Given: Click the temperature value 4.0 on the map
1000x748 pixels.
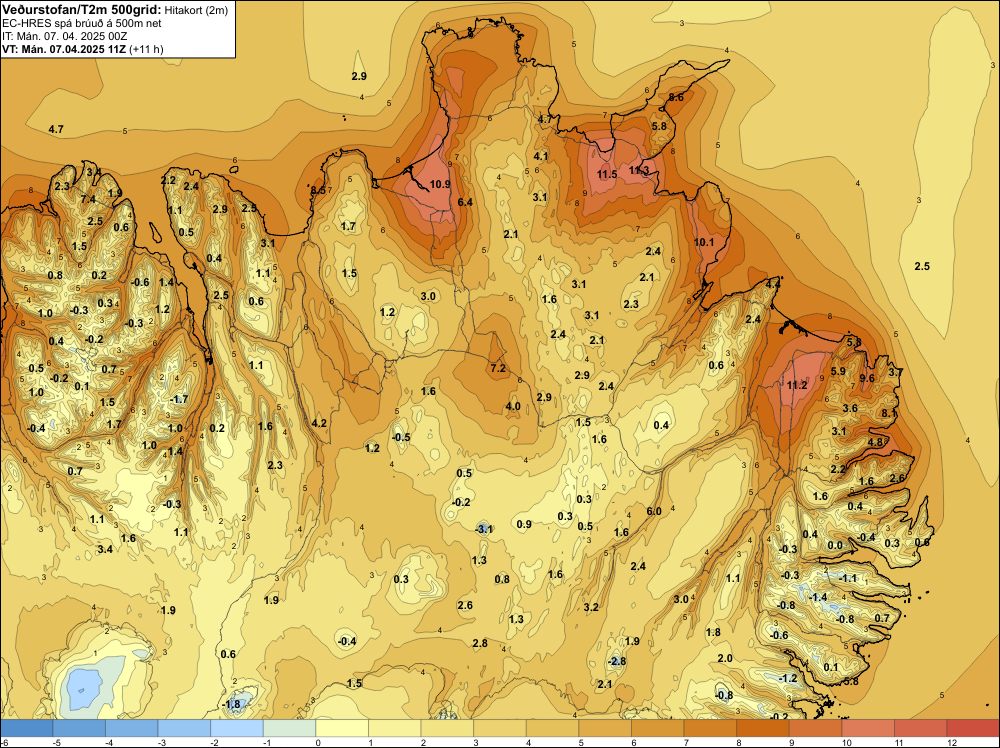Looking at the screenshot, I should coord(513,406).
